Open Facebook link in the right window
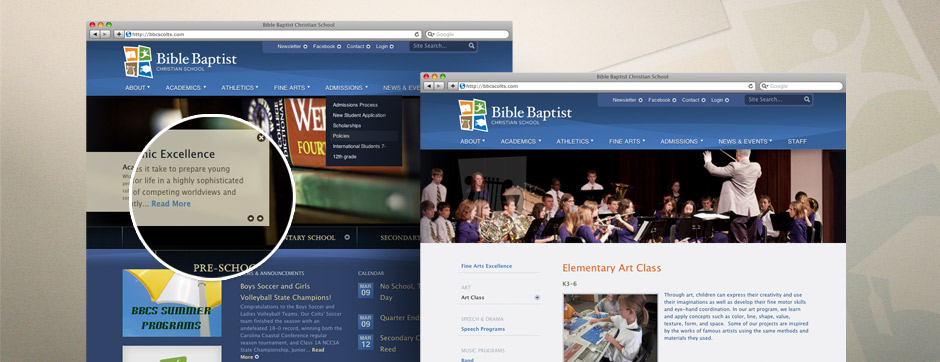This screenshot has width=940, height=362. 662,100
